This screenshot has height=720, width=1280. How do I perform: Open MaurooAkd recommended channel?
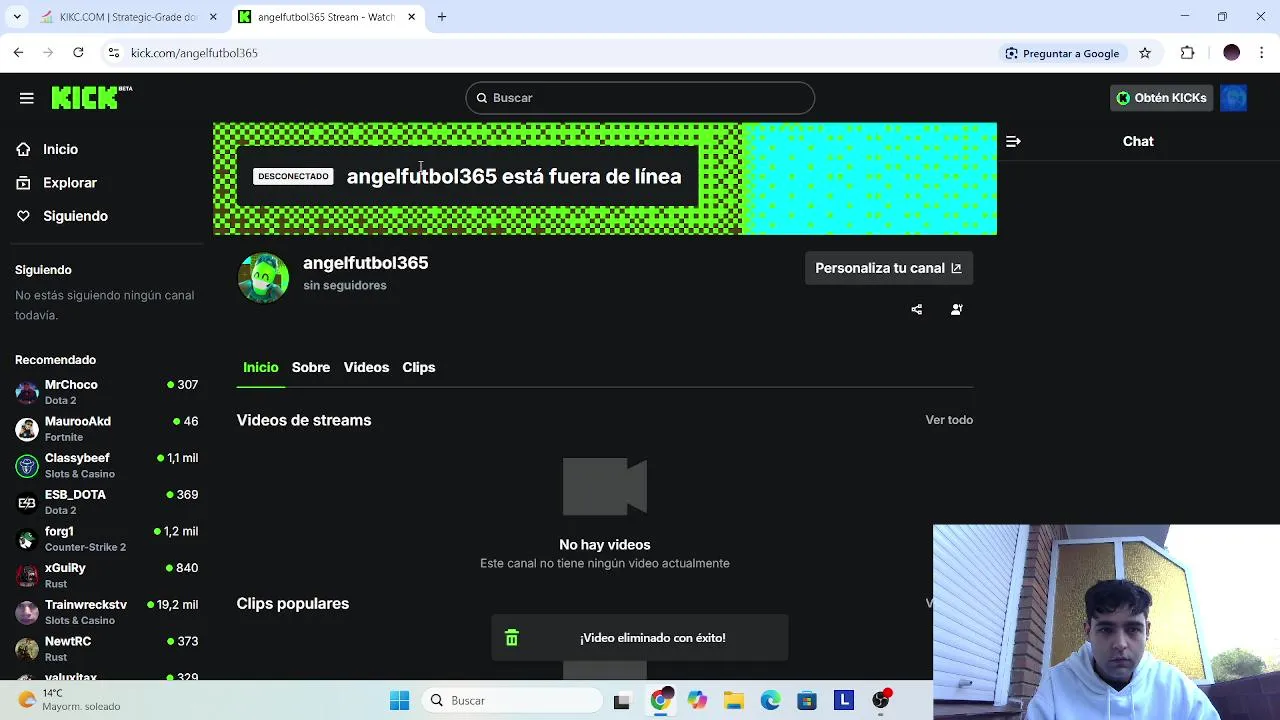tap(106, 429)
